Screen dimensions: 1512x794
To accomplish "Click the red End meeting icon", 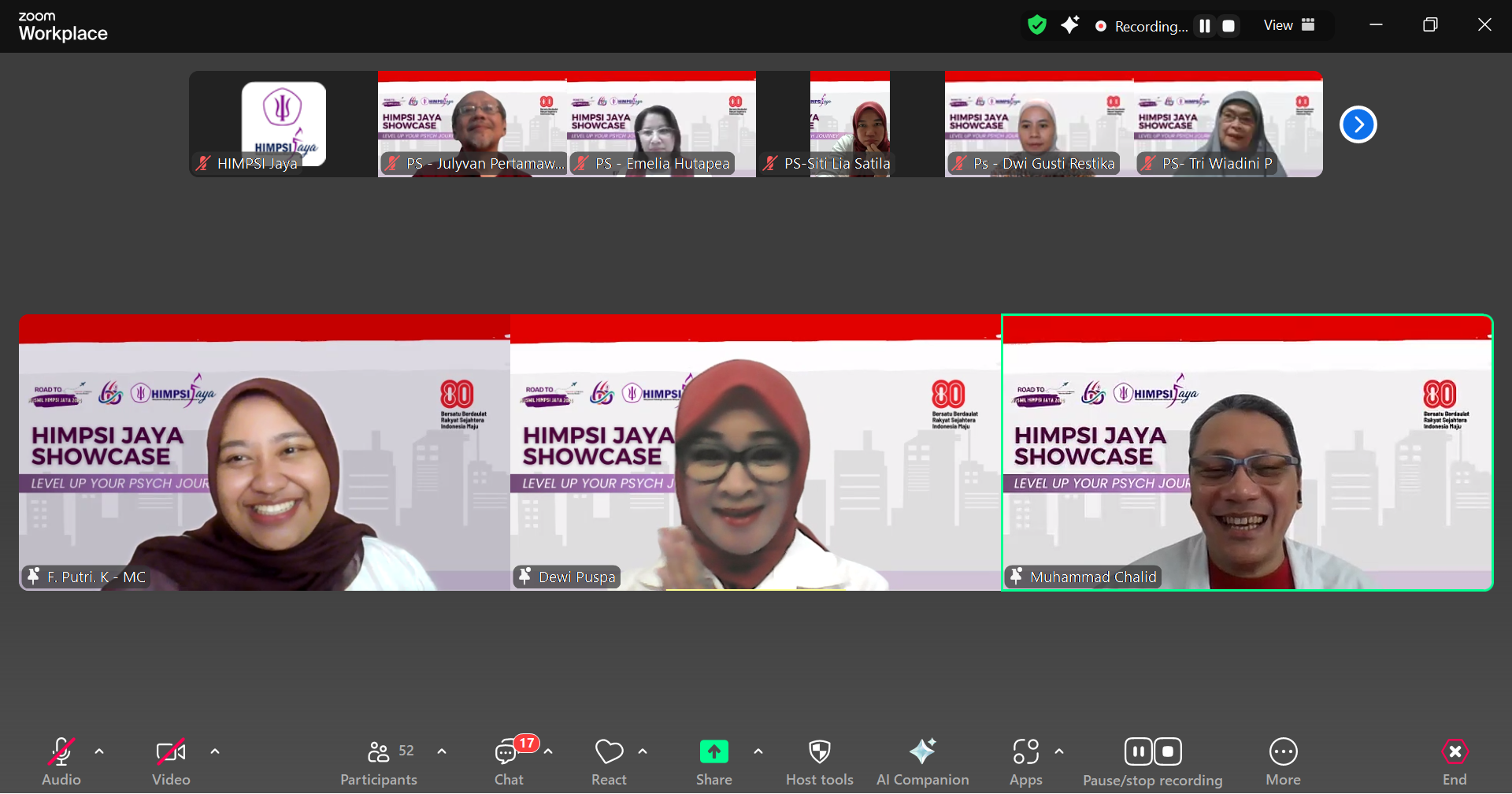I will click(x=1455, y=751).
